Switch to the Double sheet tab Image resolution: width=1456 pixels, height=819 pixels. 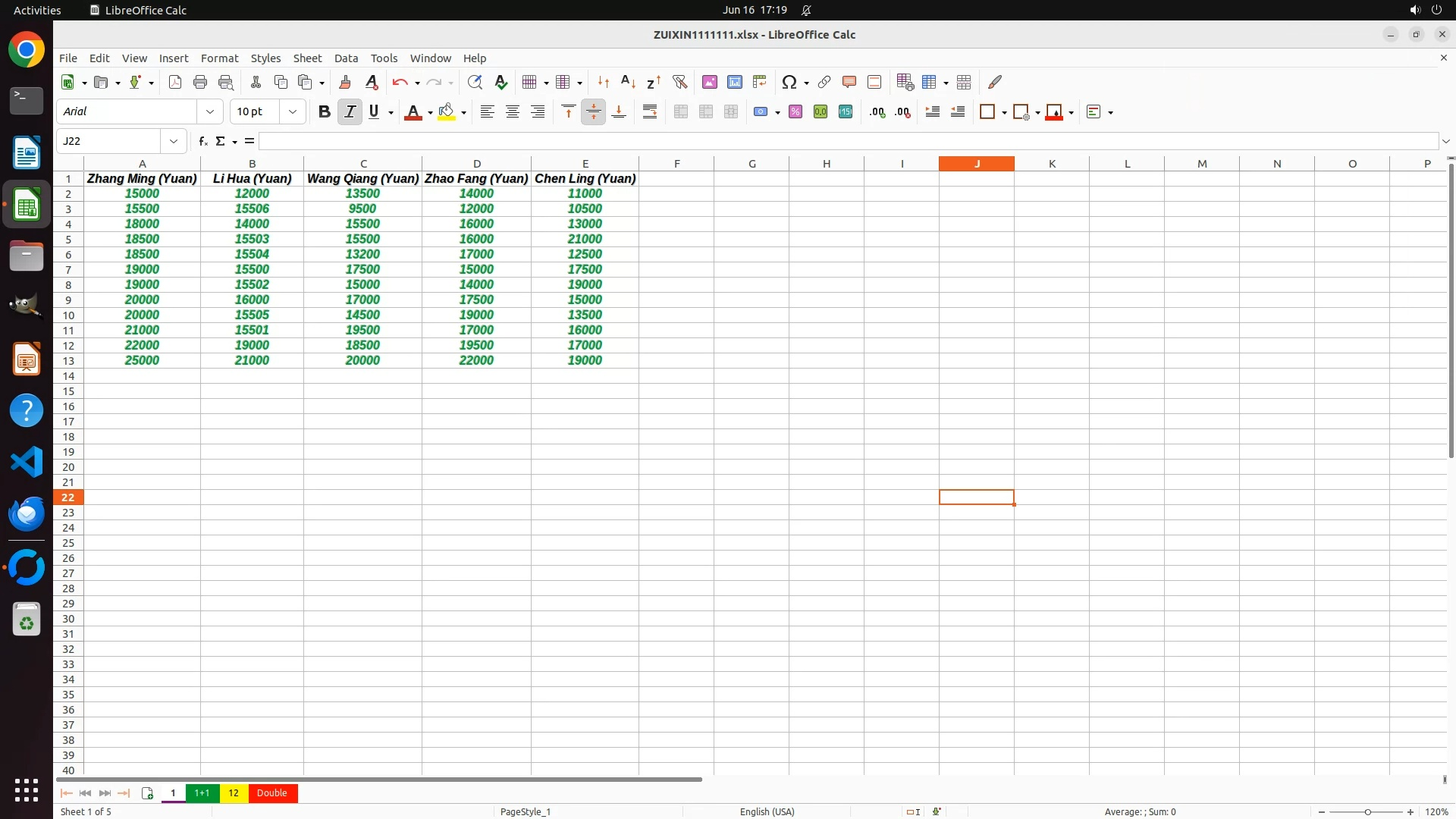point(271,793)
